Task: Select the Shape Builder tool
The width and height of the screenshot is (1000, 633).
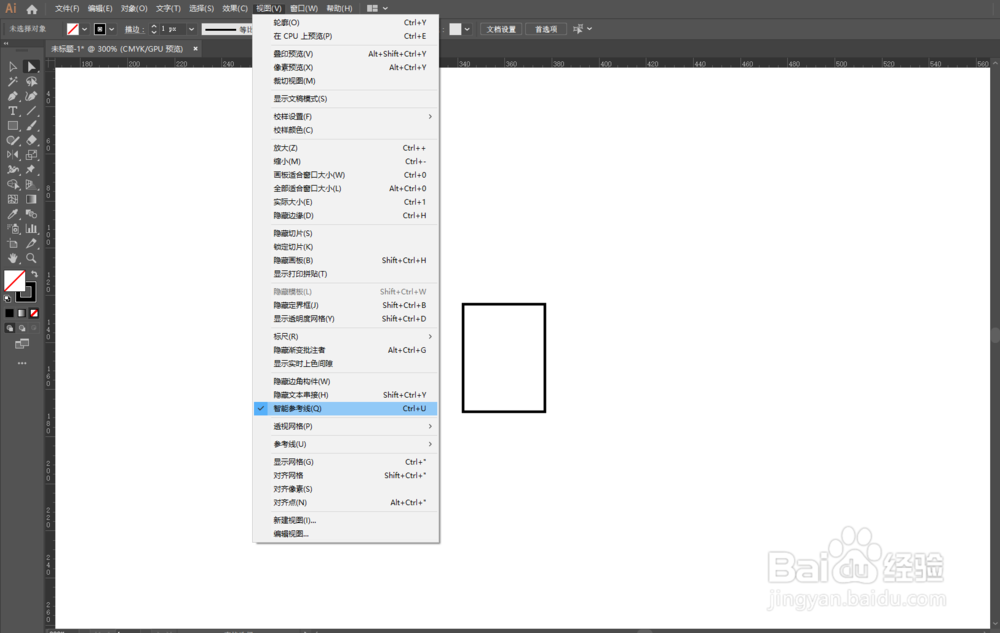Action: click(13, 184)
